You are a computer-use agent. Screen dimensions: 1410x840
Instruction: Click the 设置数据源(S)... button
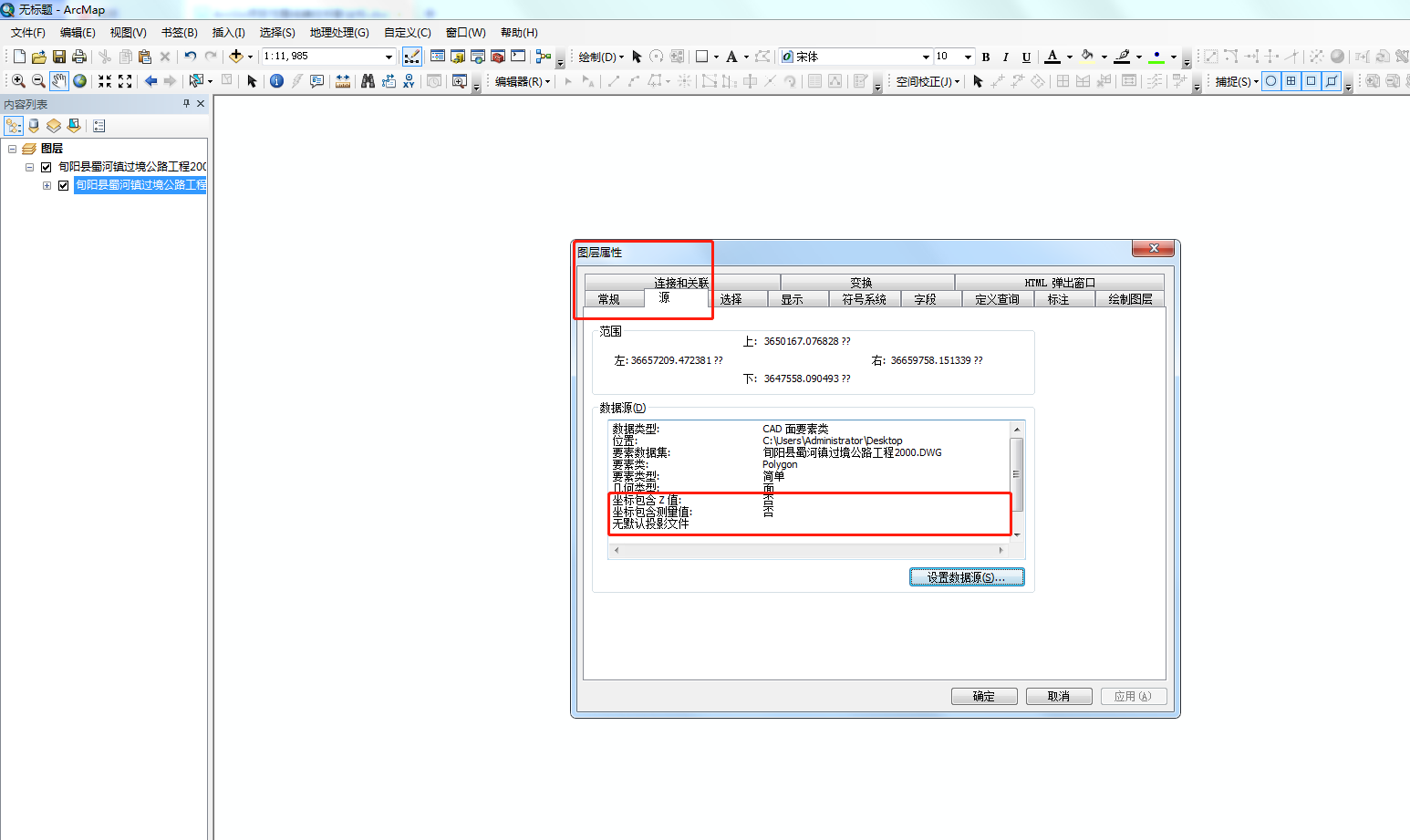966,577
